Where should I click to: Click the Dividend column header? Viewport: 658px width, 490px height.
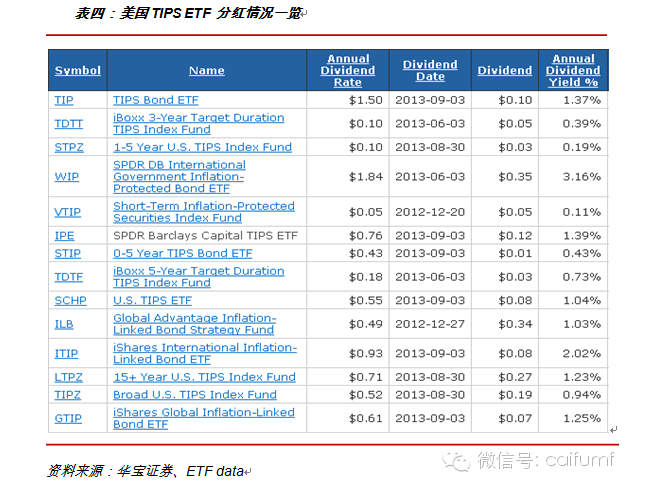click(x=504, y=71)
